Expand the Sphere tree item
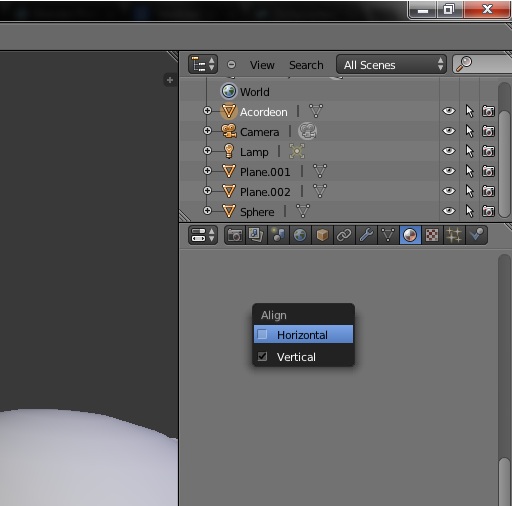The width and height of the screenshot is (512, 506). pos(207,211)
